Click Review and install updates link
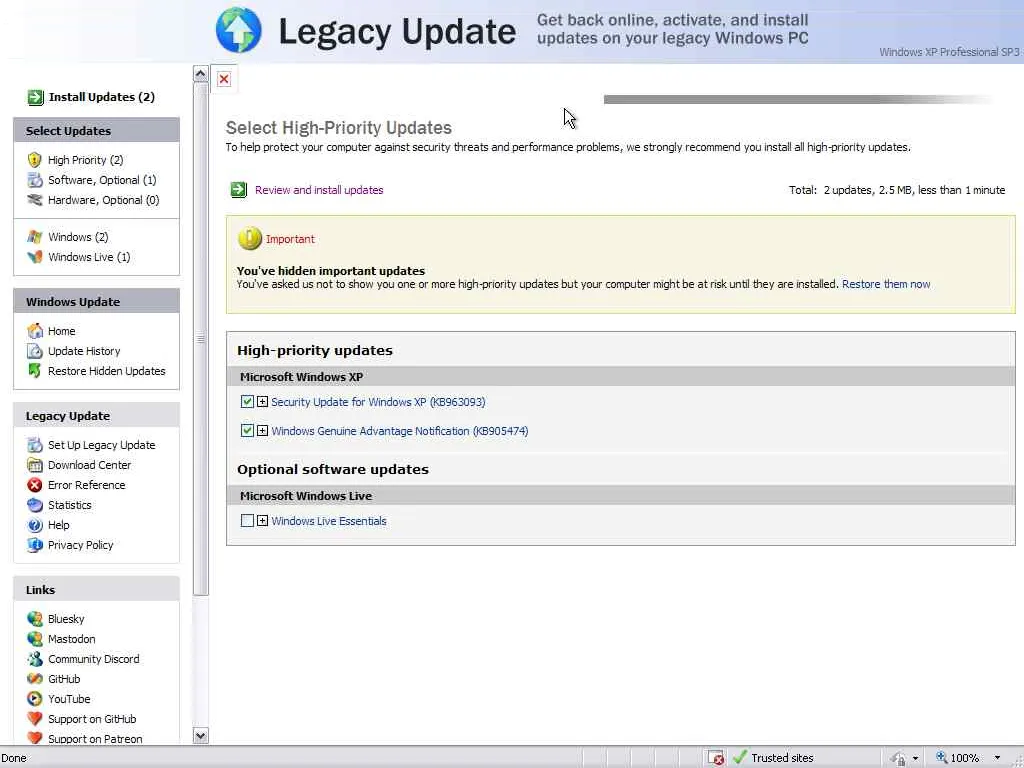The height and width of the screenshot is (768, 1024). (x=319, y=190)
